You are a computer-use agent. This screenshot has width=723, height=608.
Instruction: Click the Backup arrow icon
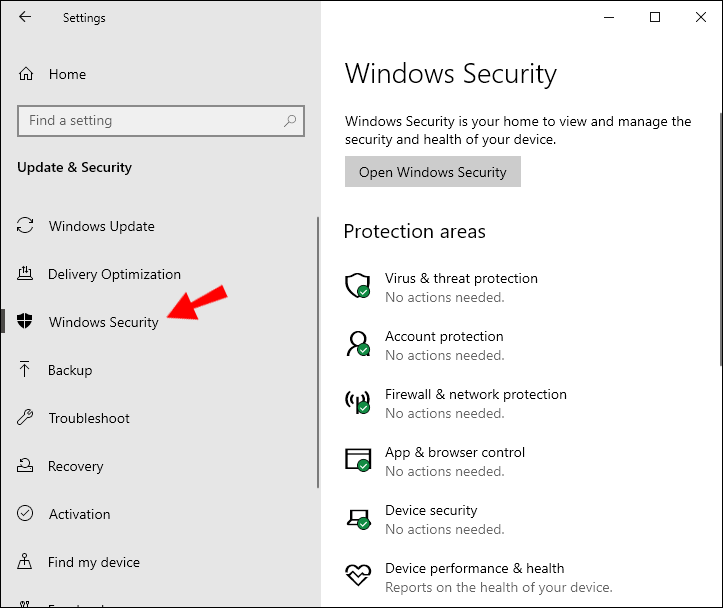click(x=26, y=370)
